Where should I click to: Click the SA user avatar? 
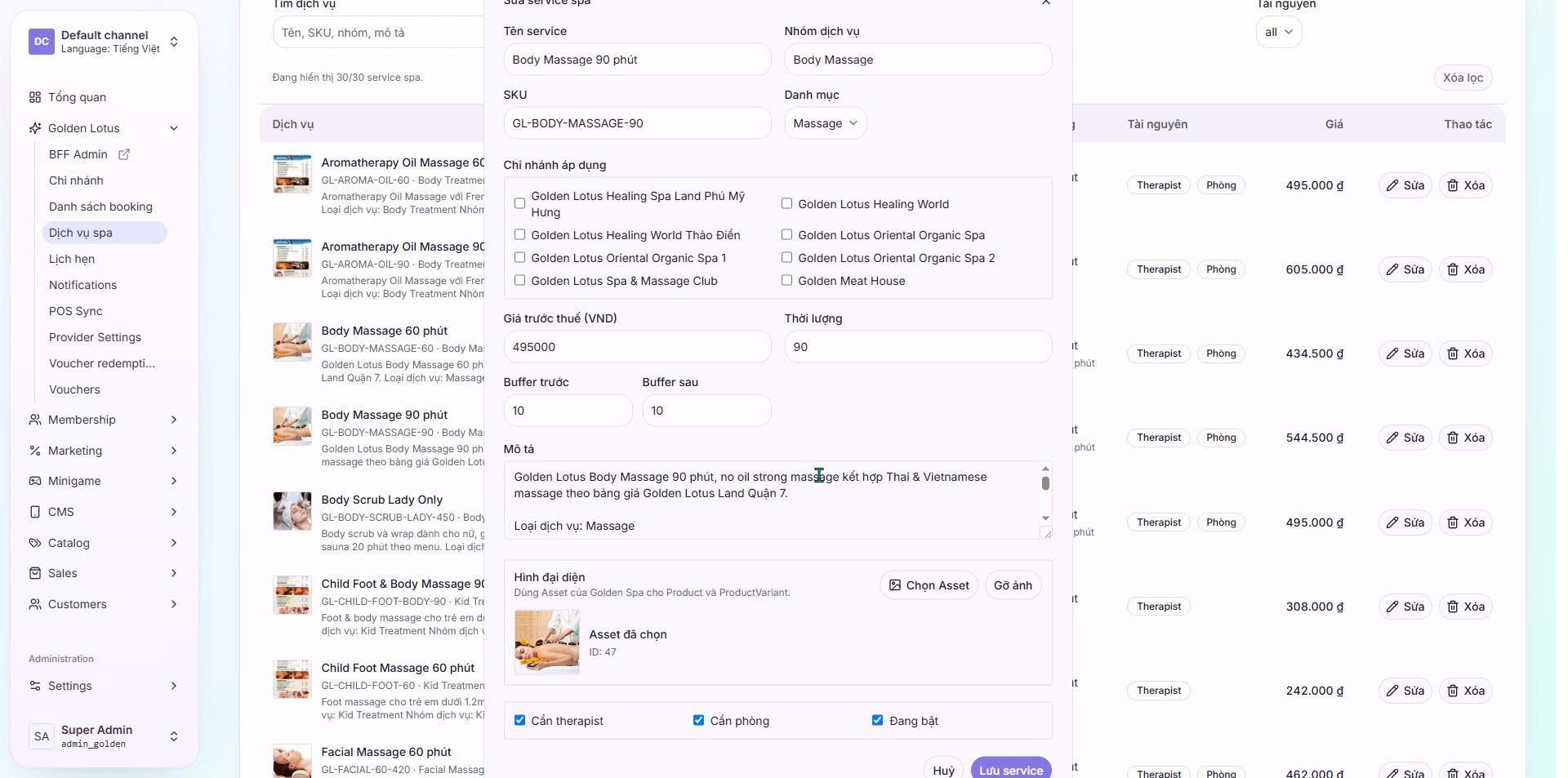tap(42, 736)
